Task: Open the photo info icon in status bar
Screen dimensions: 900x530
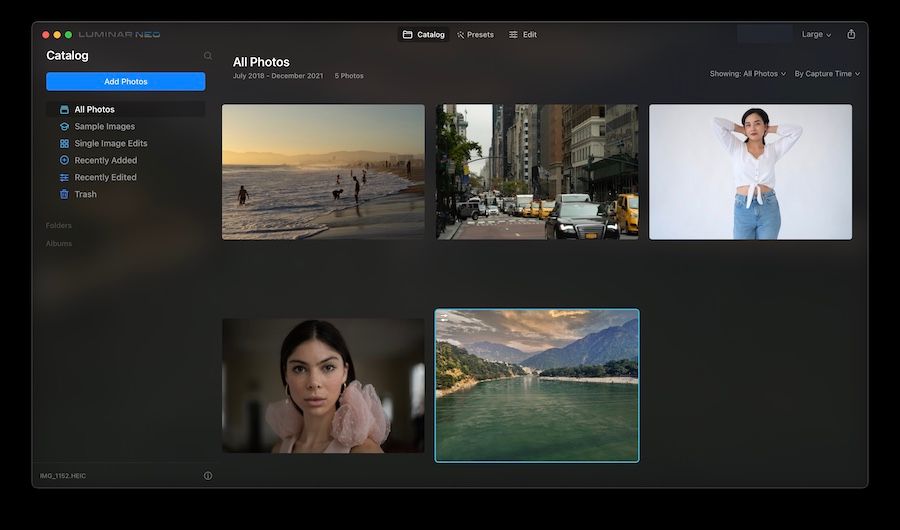Action: click(208, 476)
